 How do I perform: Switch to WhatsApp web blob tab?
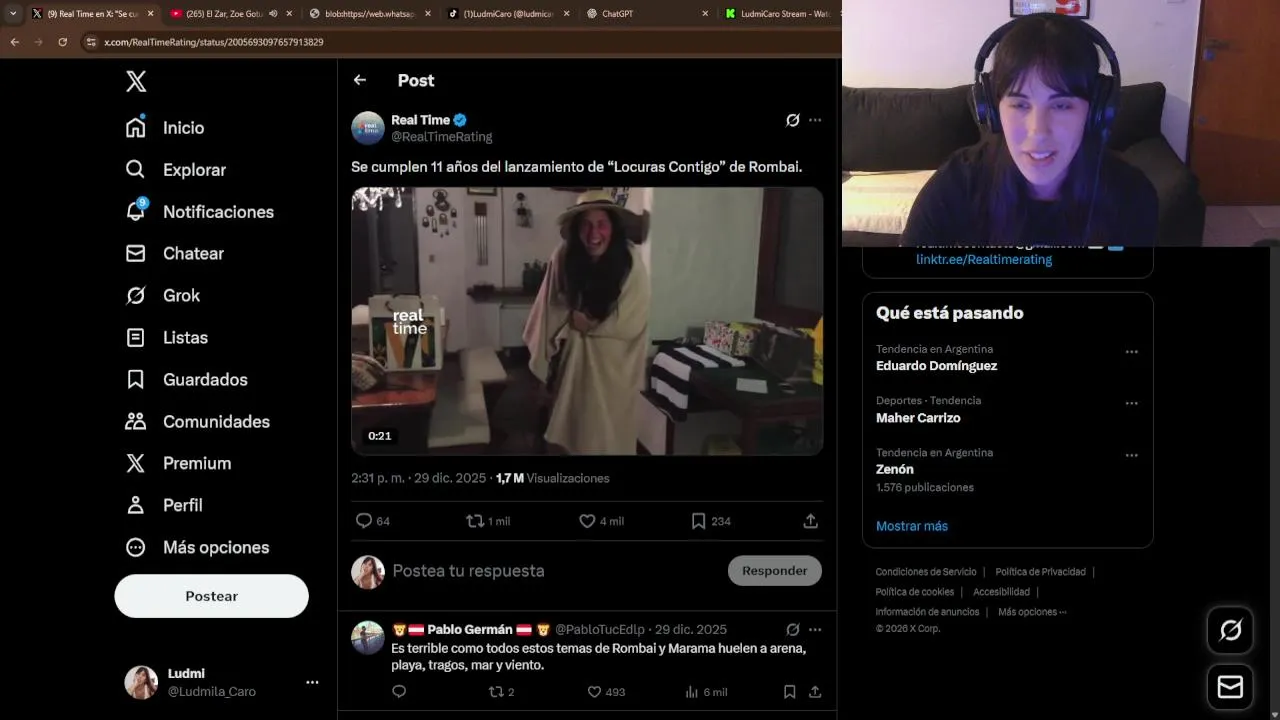point(368,14)
